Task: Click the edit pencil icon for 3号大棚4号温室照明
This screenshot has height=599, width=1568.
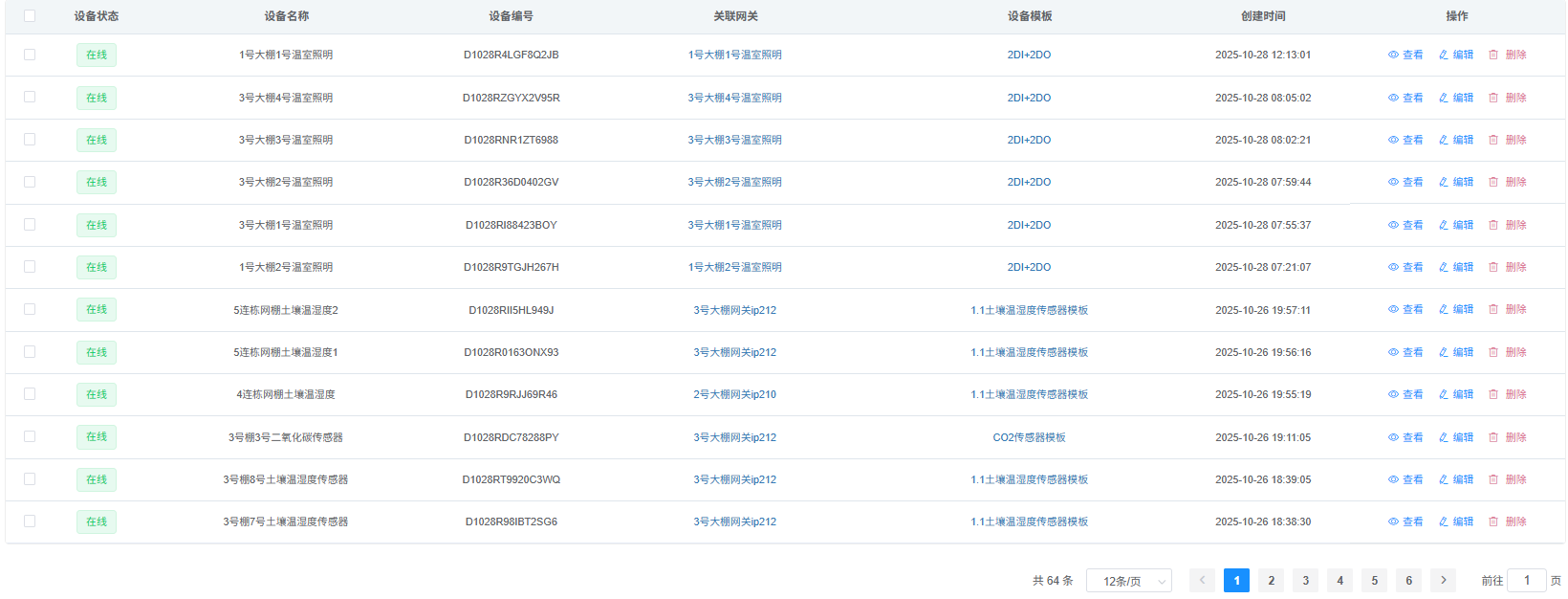Action: pyautogui.click(x=1444, y=98)
